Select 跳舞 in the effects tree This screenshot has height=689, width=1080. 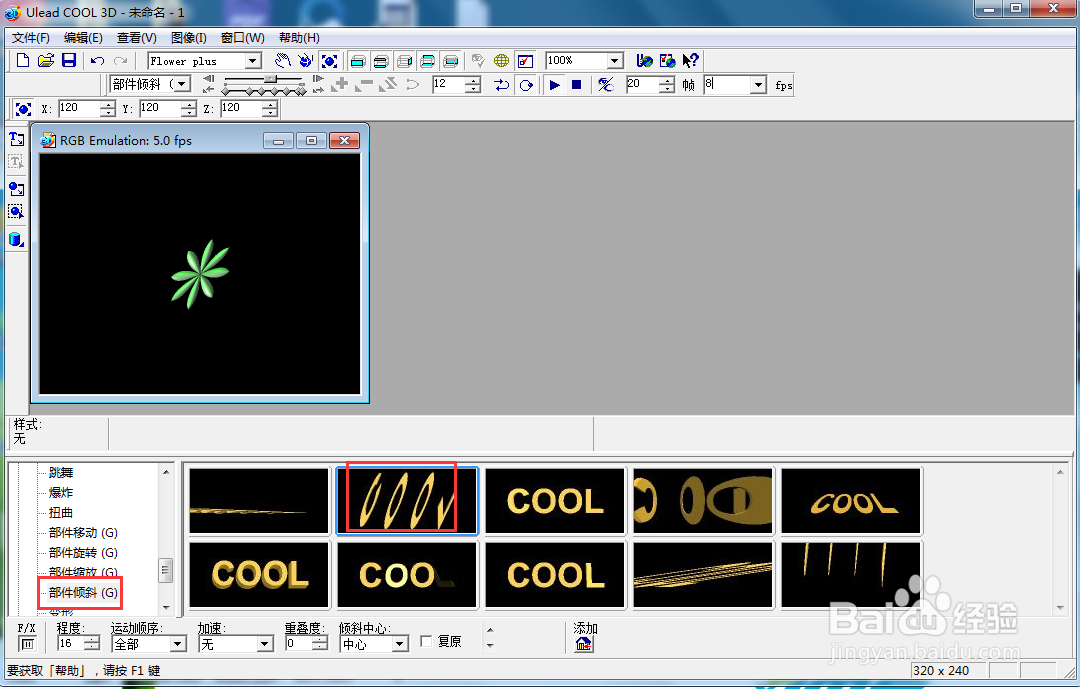pos(61,473)
